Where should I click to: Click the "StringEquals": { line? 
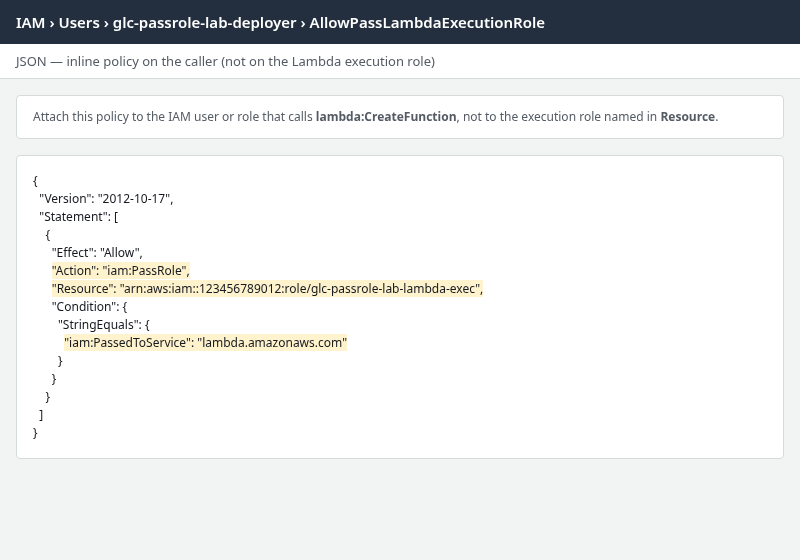pyautogui.click(x=104, y=324)
